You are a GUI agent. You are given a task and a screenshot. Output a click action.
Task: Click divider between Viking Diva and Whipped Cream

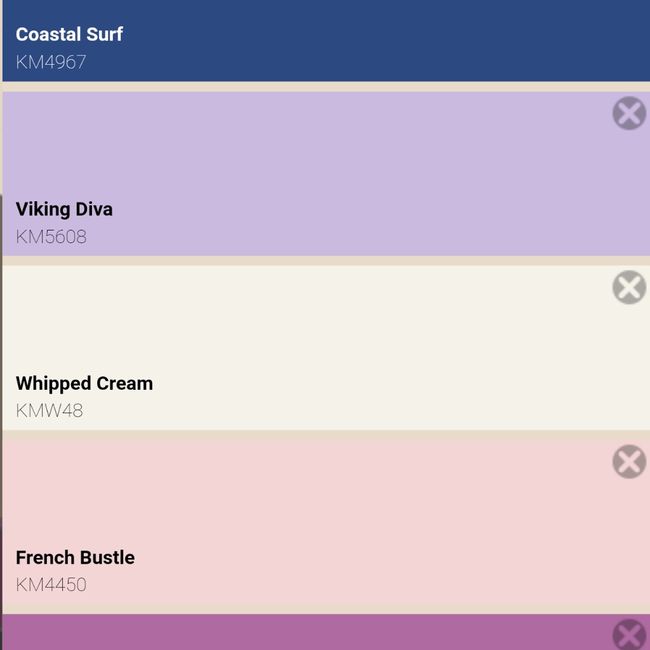pos(325,260)
